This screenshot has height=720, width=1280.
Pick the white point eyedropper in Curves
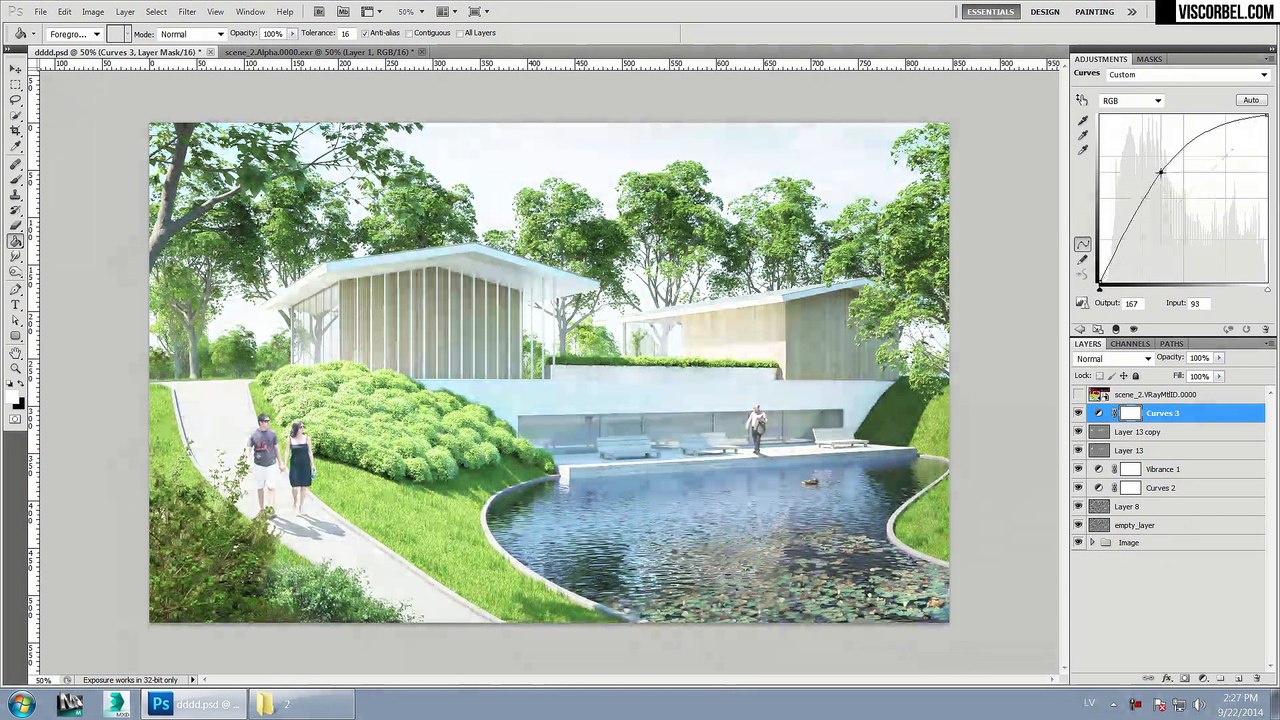[x=1083, y=151]
